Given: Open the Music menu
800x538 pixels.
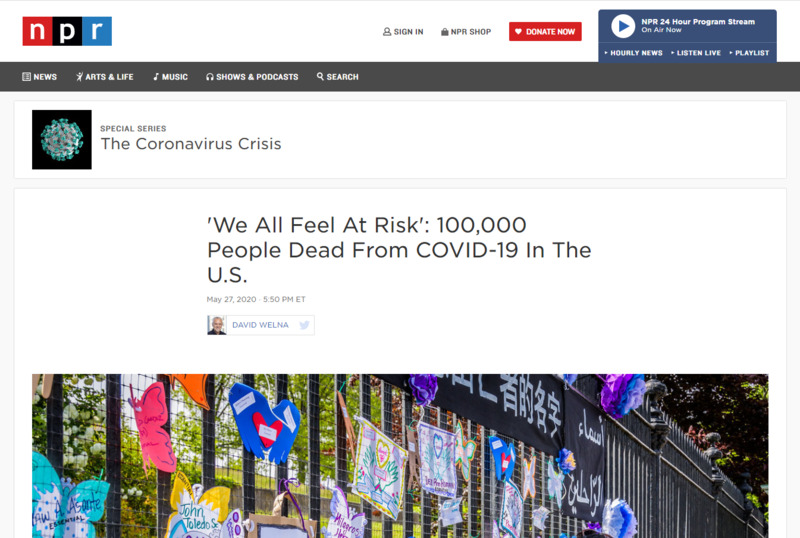Looking at the screenshot, I should pos(170,77).
